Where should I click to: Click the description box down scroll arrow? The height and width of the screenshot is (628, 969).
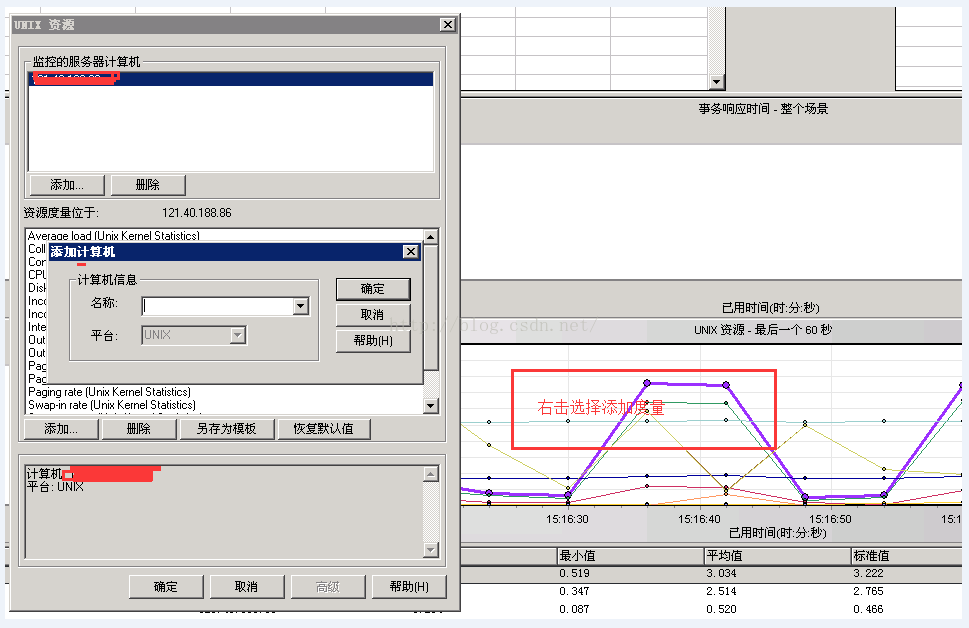click(431, 550)
